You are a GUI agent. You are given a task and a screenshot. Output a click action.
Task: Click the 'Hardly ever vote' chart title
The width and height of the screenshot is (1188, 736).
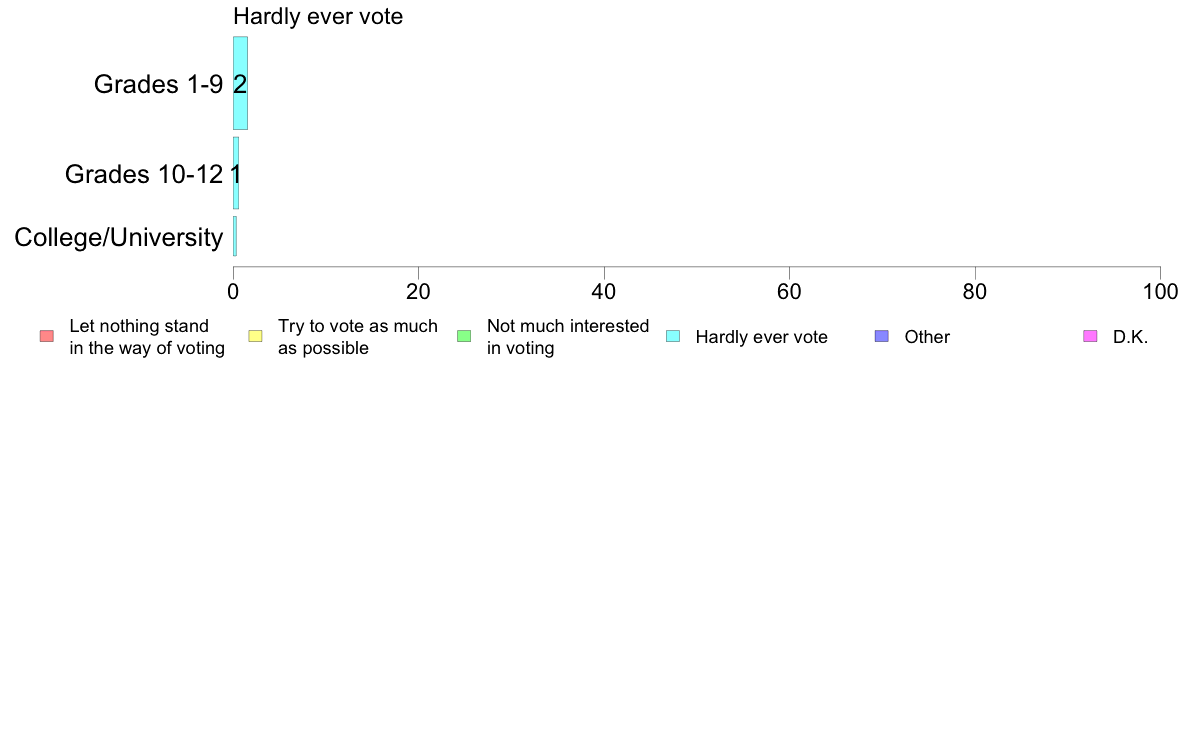(318, 17)
